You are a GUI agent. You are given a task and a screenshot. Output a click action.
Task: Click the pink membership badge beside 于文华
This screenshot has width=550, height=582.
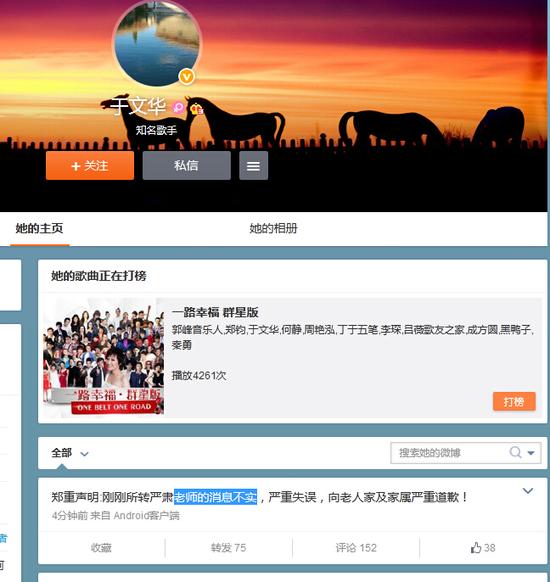point(179,108)
